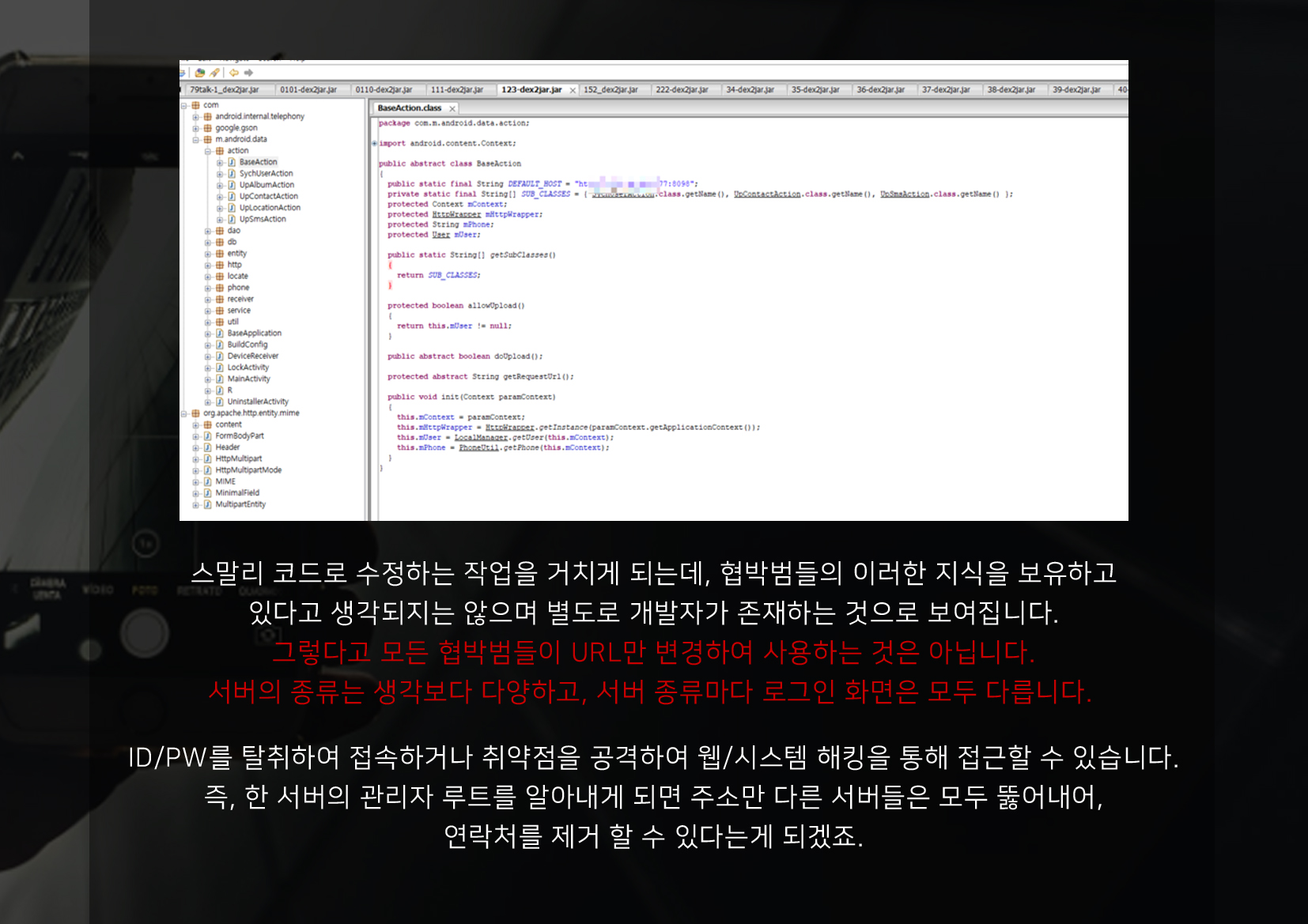The image size is (1308, 924).
Task: Collapse the action package node
Action: coord(209,151)
